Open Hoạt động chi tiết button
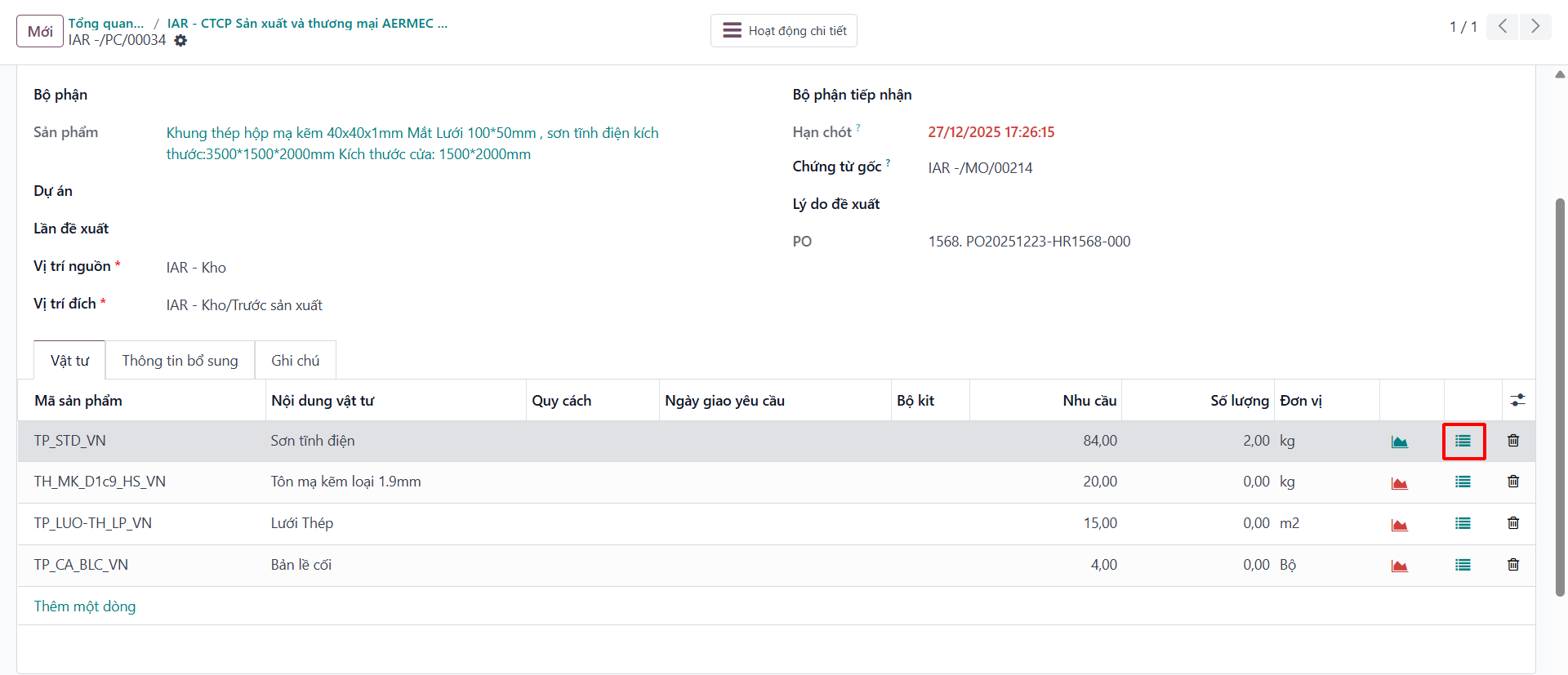Image resolution: width=1568 pixels, height=675 pixels. (783, 31)
